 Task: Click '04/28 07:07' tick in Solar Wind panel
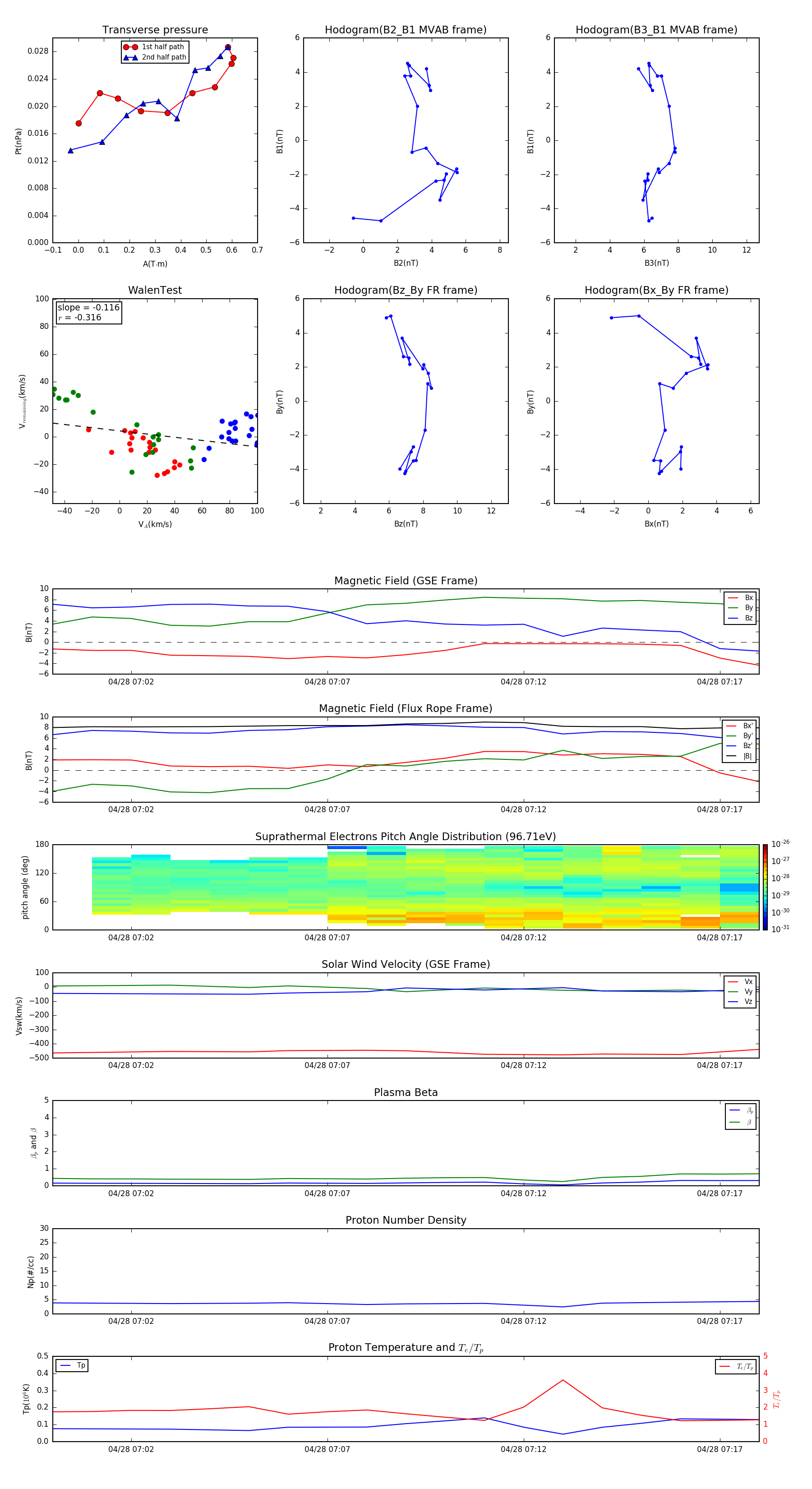click(x=327, y=1065)
